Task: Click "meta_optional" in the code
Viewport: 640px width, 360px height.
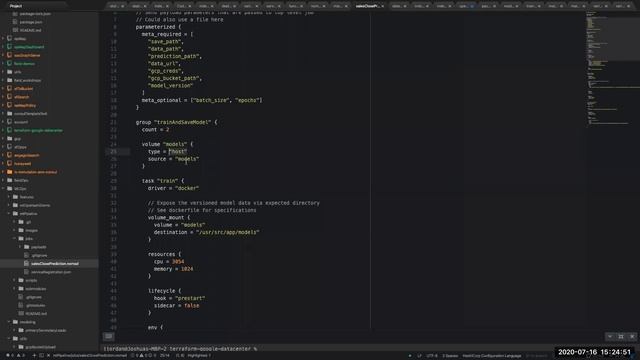Action: pos(161,100)
